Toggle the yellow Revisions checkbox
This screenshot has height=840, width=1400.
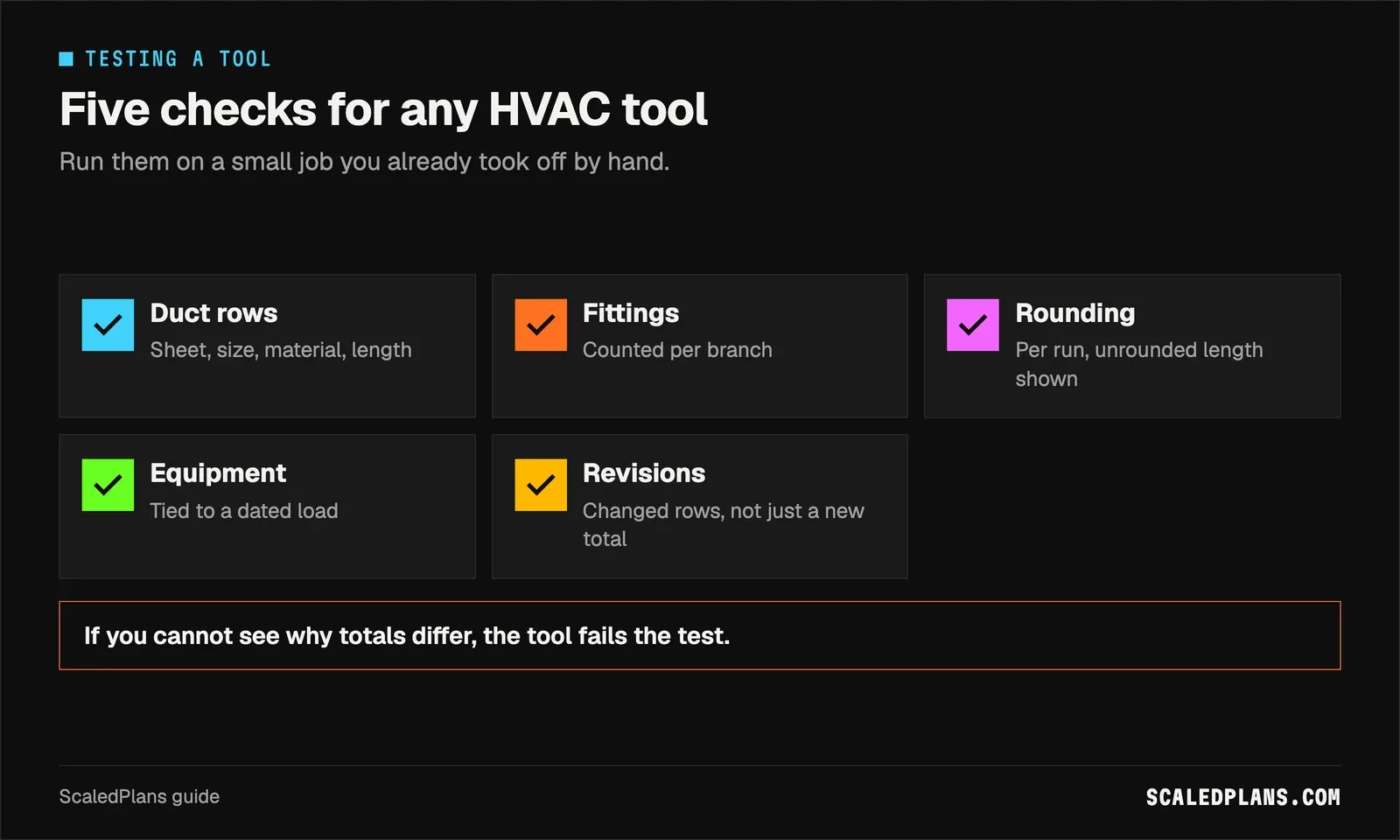[541, 485]
